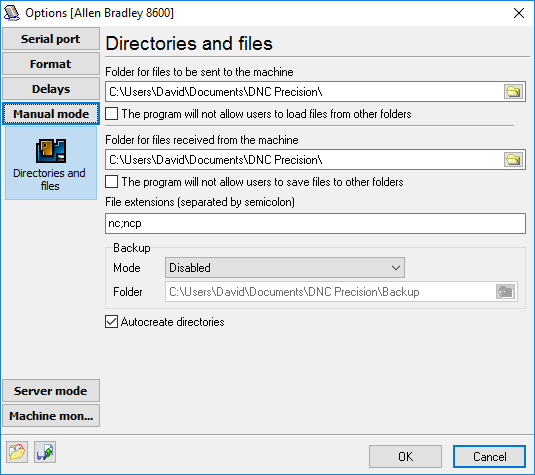
Task: Click the application icon in title bar
Action: pyautogui.click(x=12, y=13)
